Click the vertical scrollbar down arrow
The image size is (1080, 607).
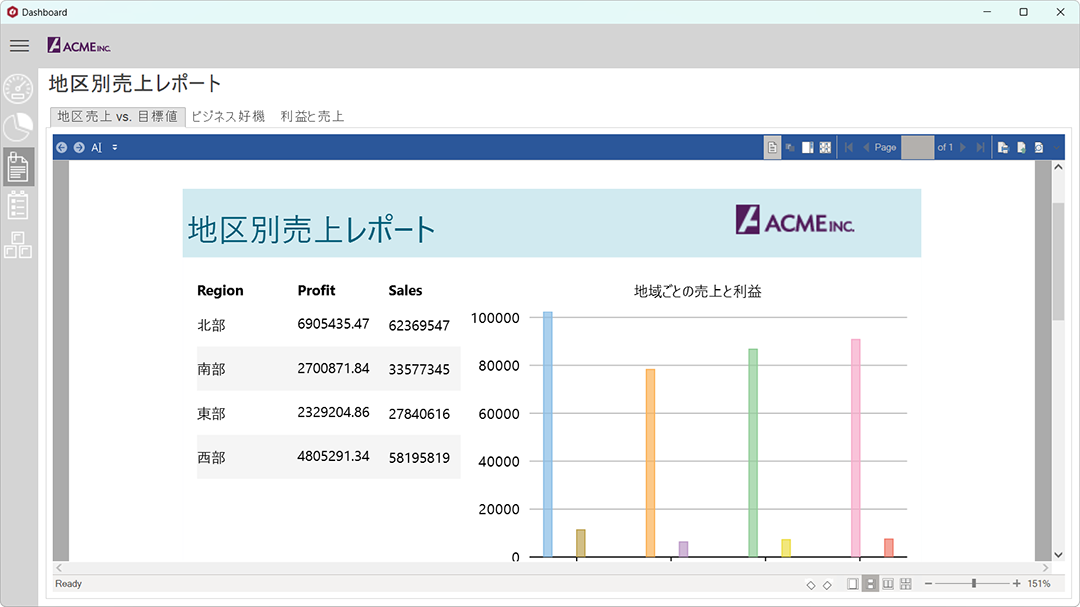[x=1059, y=555]
